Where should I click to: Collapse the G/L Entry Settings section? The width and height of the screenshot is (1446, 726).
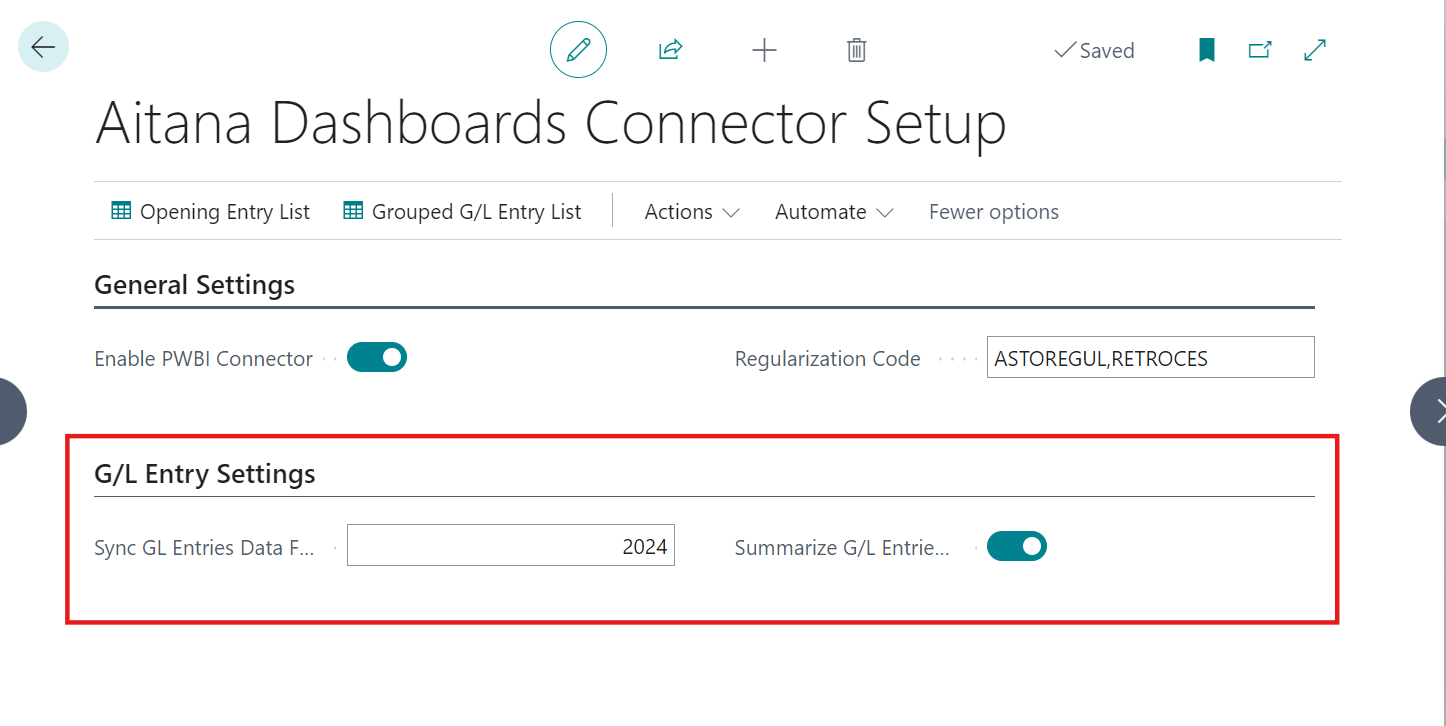(x=205, y=474)
